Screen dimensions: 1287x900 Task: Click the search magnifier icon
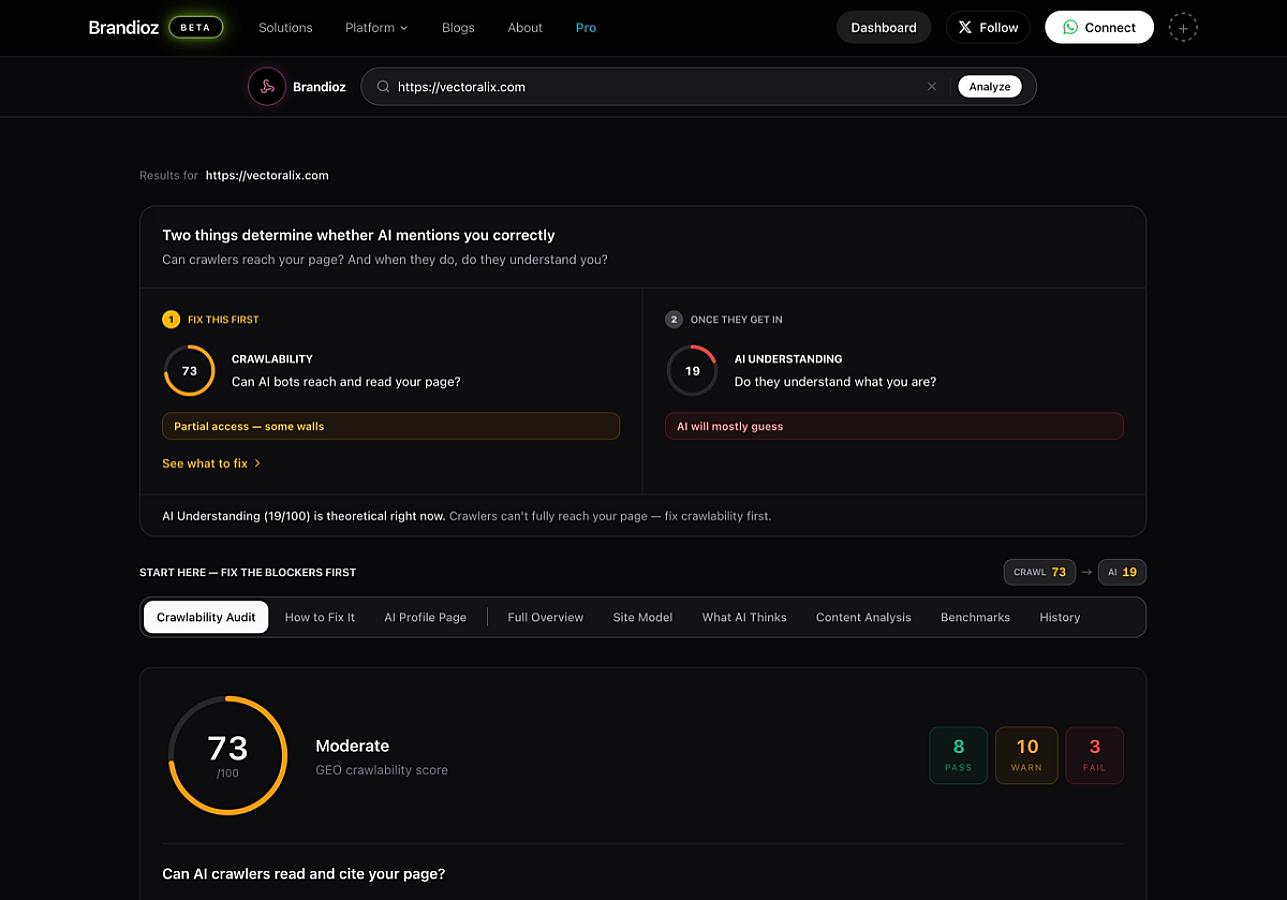tap(383, 87)
